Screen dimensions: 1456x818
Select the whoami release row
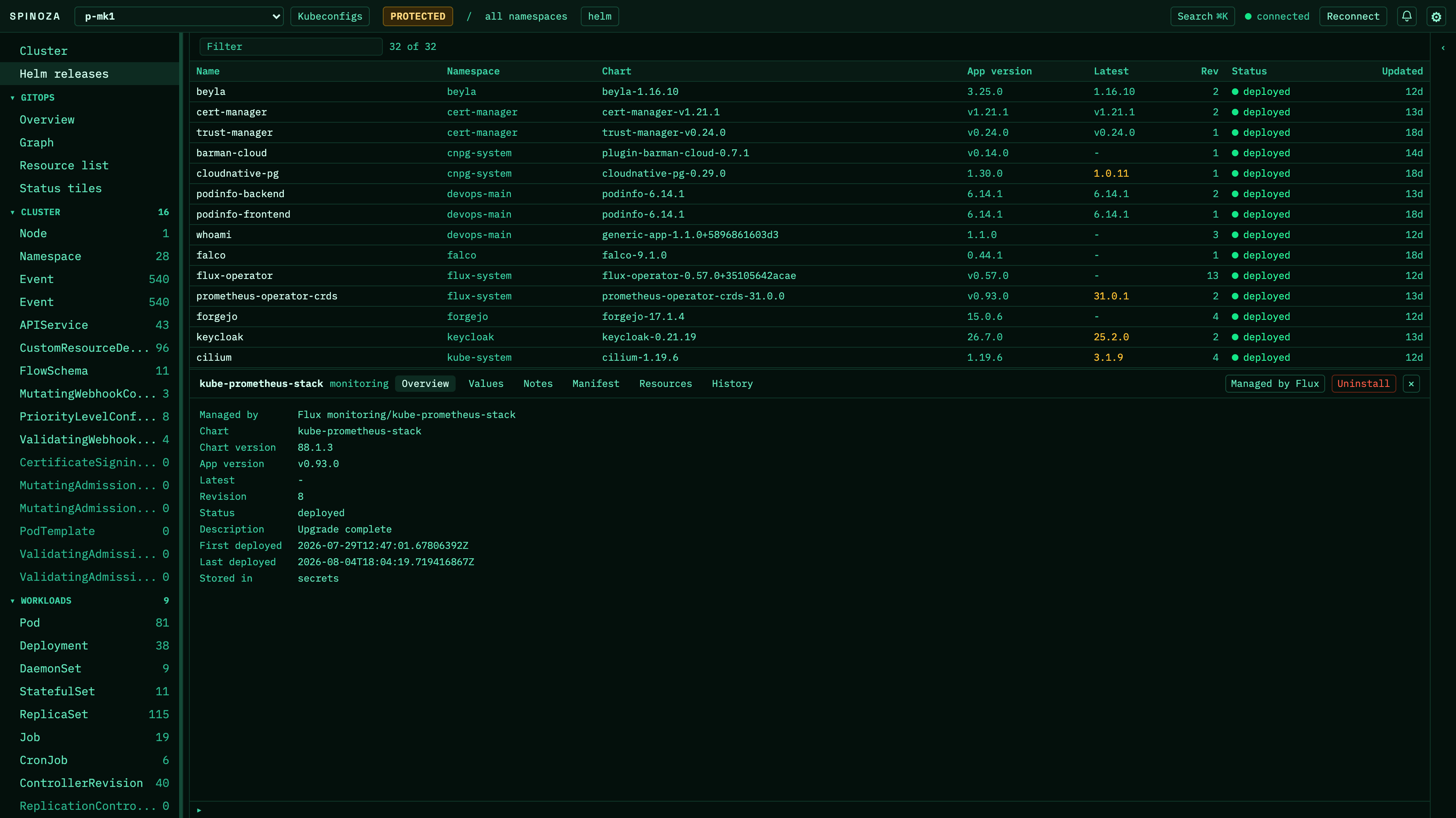pyautogui.click(x=809, y=235)
